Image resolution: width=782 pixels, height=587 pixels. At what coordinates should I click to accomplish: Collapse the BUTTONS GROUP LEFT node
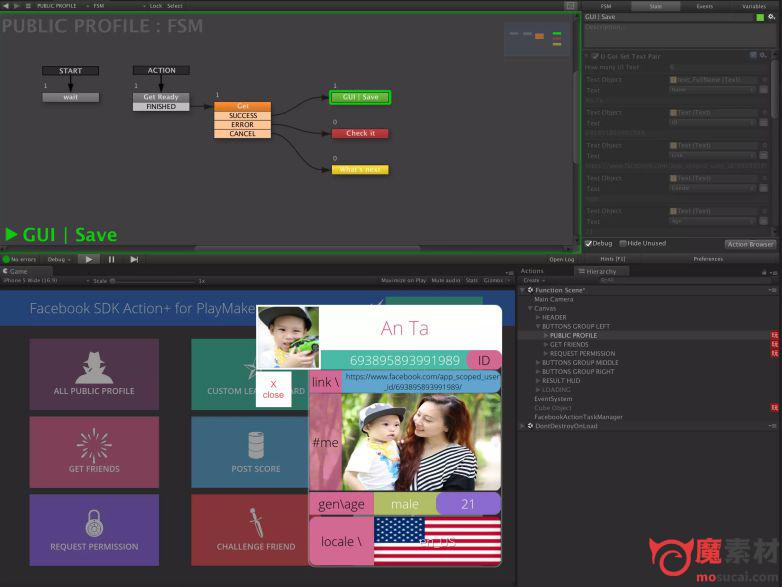tap(538, 326)
